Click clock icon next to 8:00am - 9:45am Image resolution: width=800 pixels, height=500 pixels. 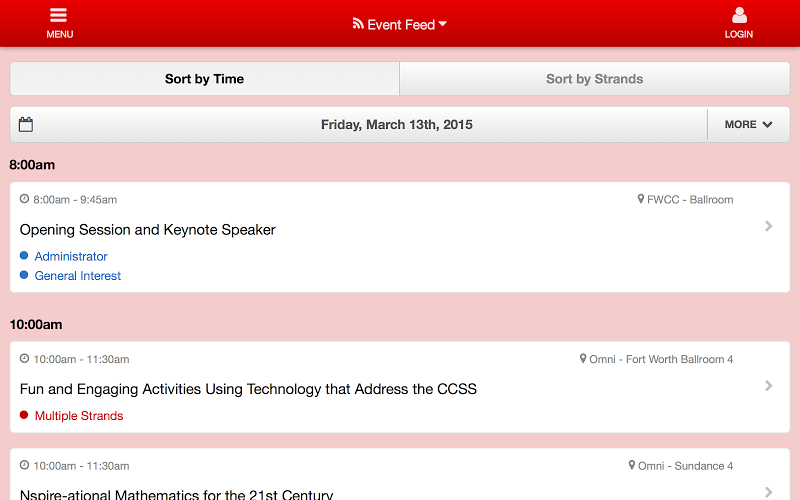pos(24,199)
